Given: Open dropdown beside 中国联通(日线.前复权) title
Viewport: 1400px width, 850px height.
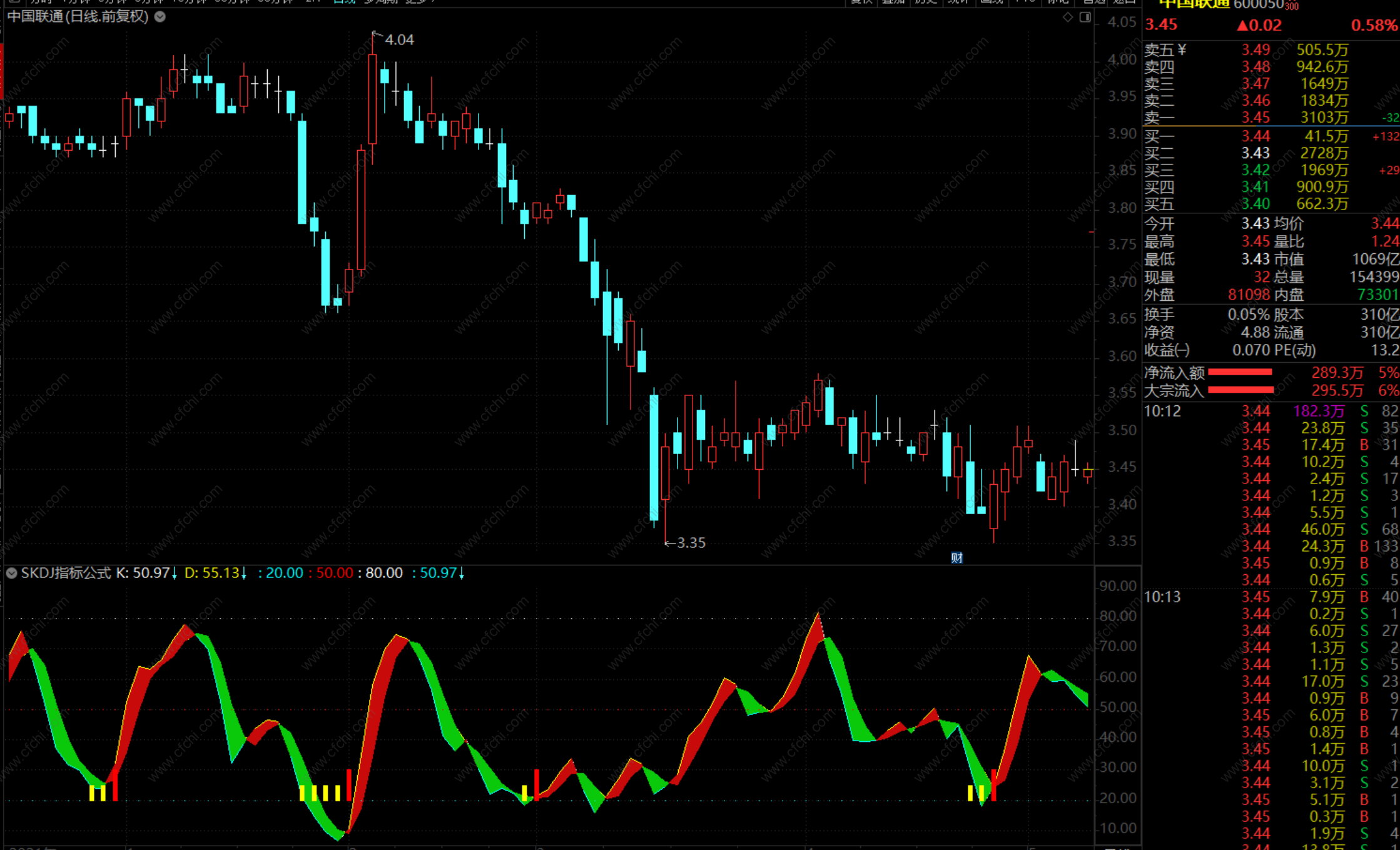Looking at the screenshot, I should [x=160, y=17].
